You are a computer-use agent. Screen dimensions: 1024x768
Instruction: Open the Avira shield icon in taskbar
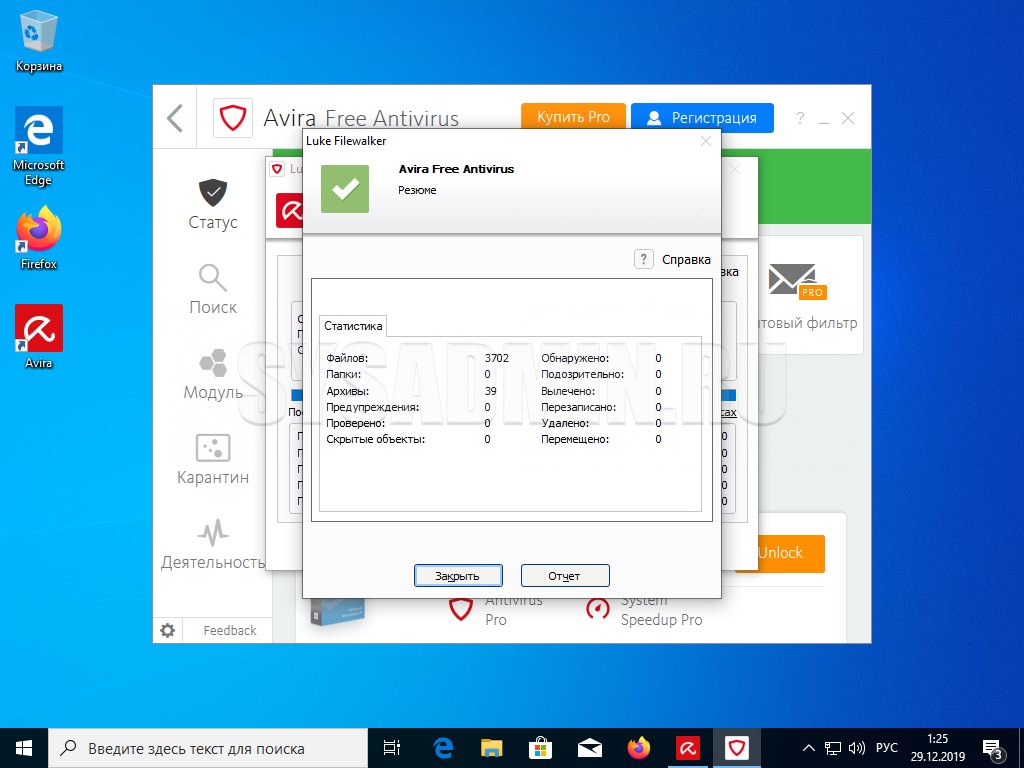click(737, 748)
